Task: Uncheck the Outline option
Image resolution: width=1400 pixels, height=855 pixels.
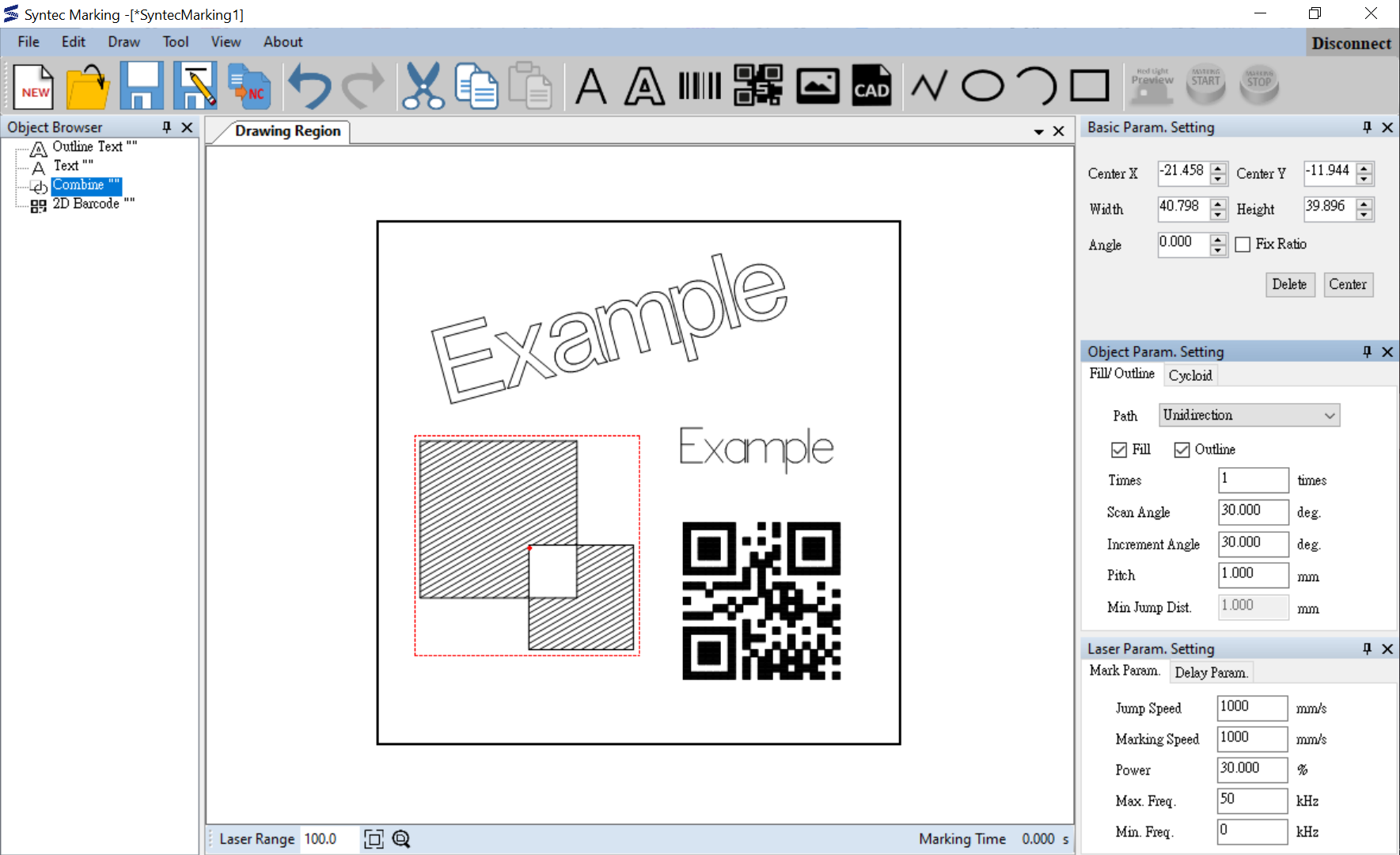Action: coord(1182,449)
